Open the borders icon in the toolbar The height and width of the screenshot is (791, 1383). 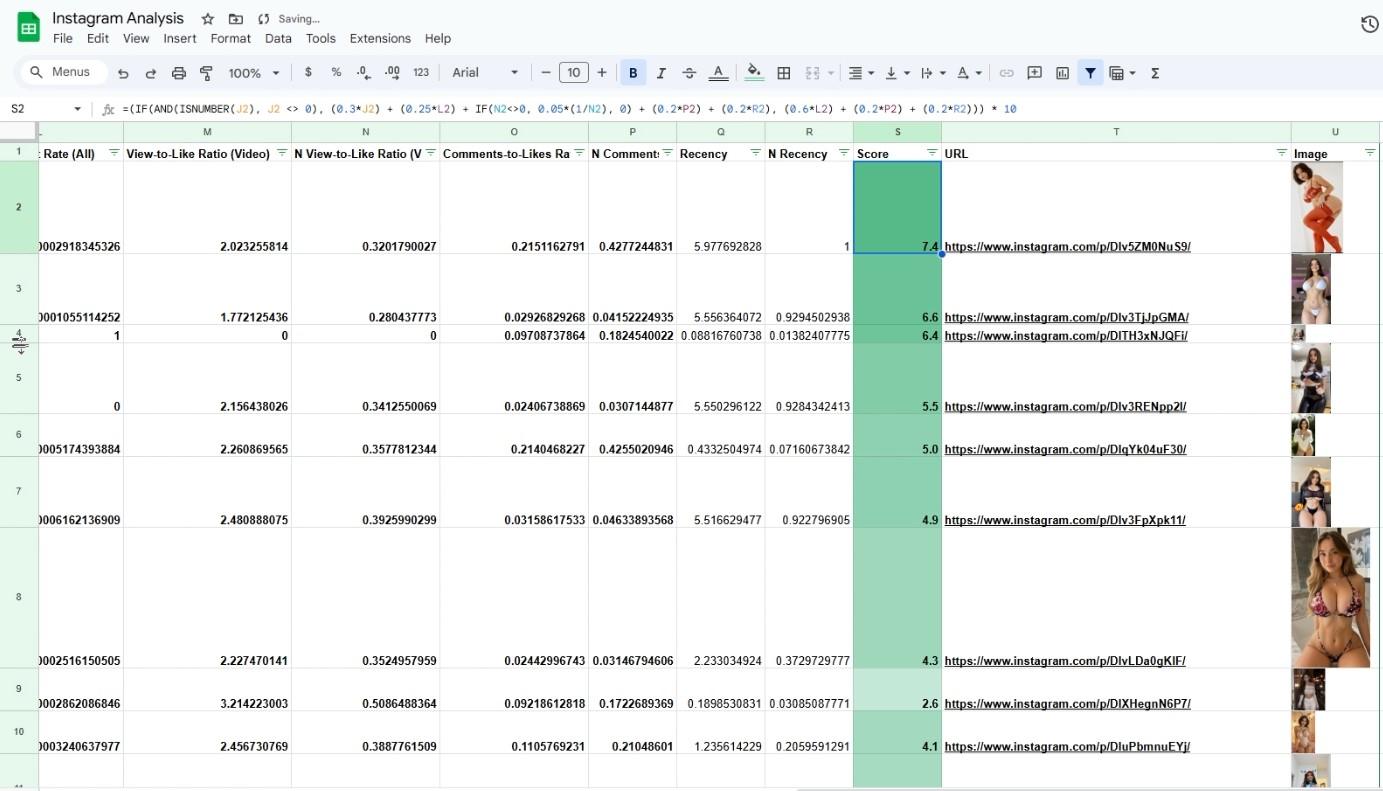(x=784, y=72)
